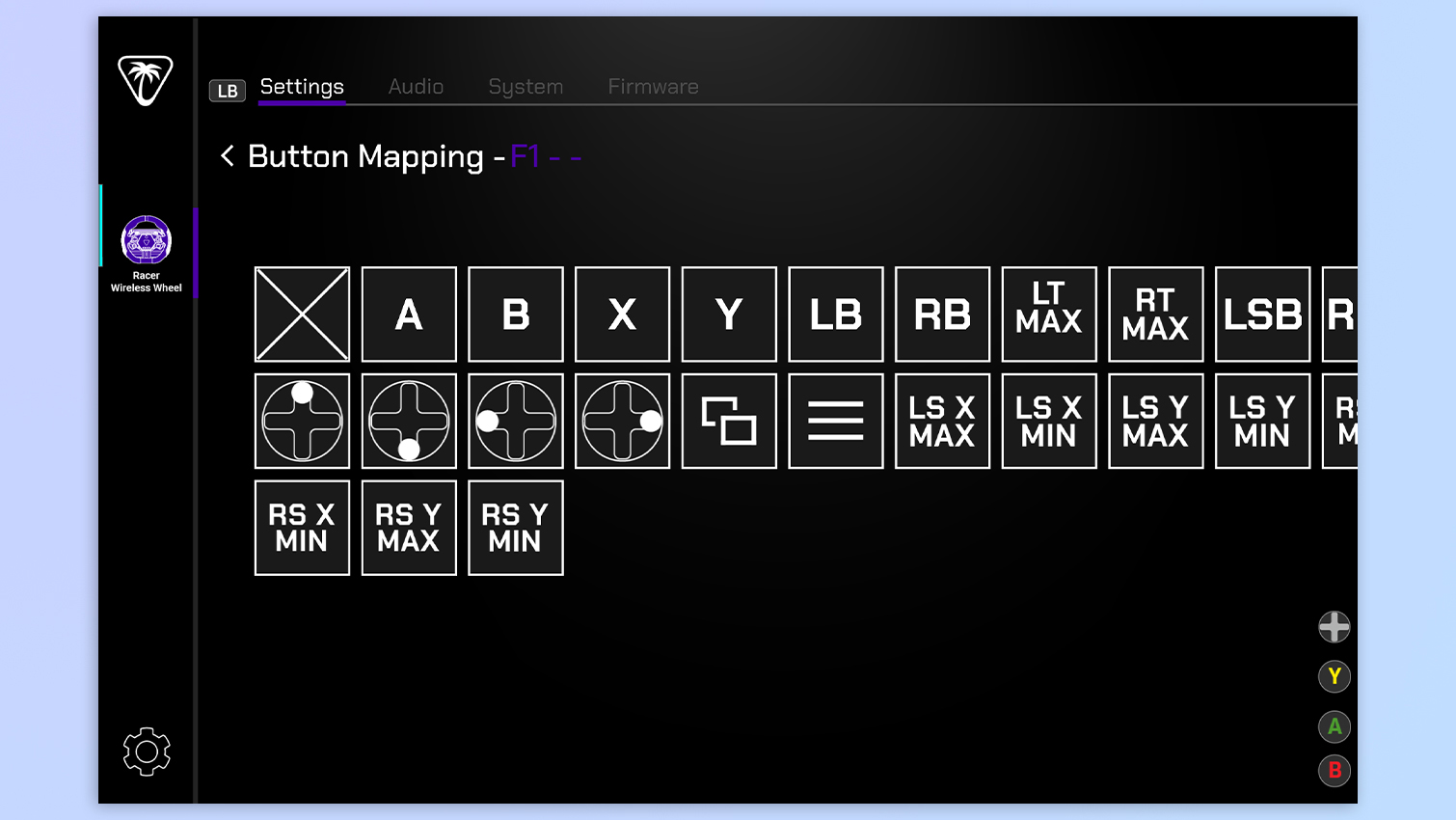The image size is (1456, 820).
Task: Choose the RT MAX trigger mapping
Action: coord(1155,314)
